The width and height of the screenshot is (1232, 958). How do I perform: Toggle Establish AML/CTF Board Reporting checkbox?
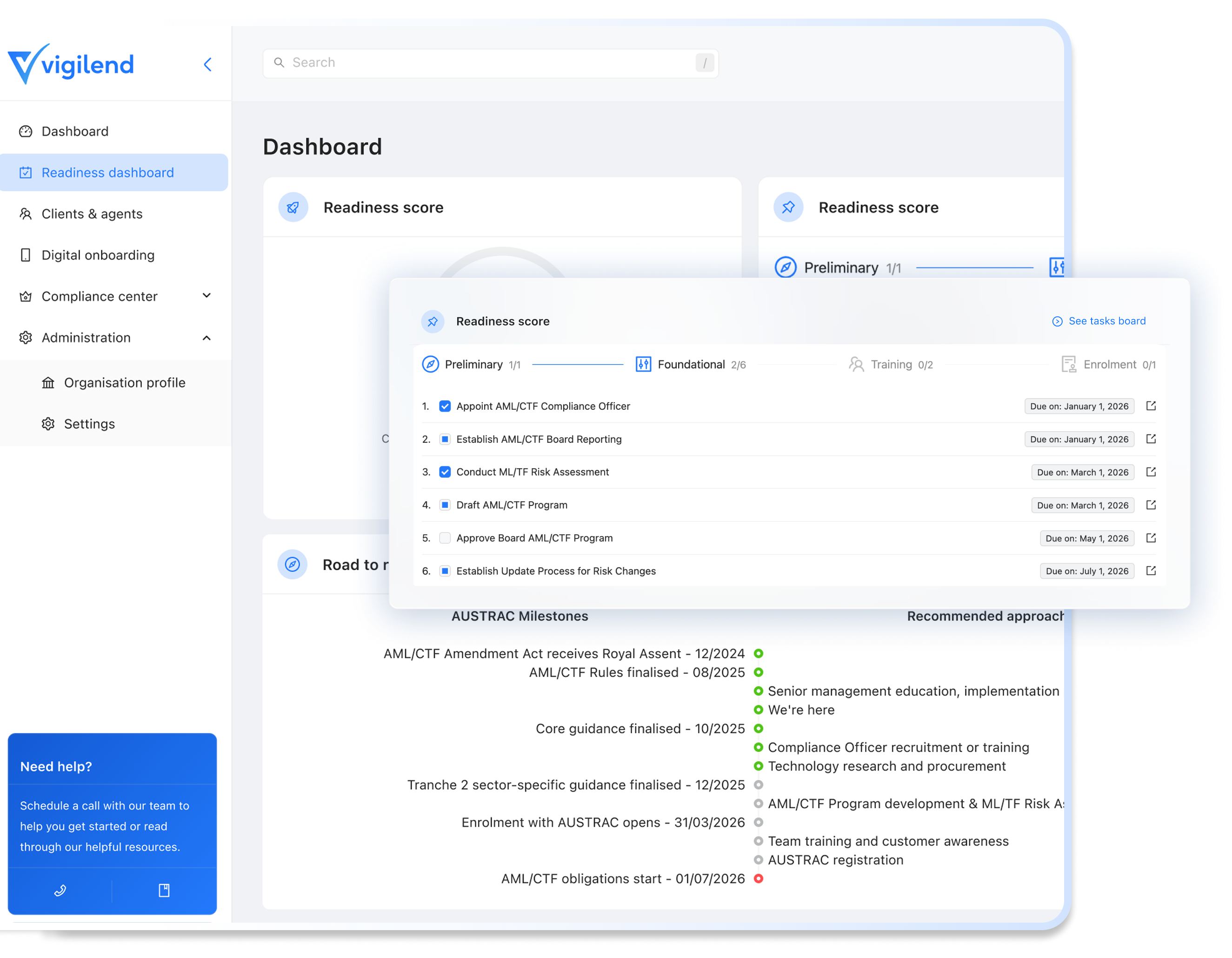point(445,439)
